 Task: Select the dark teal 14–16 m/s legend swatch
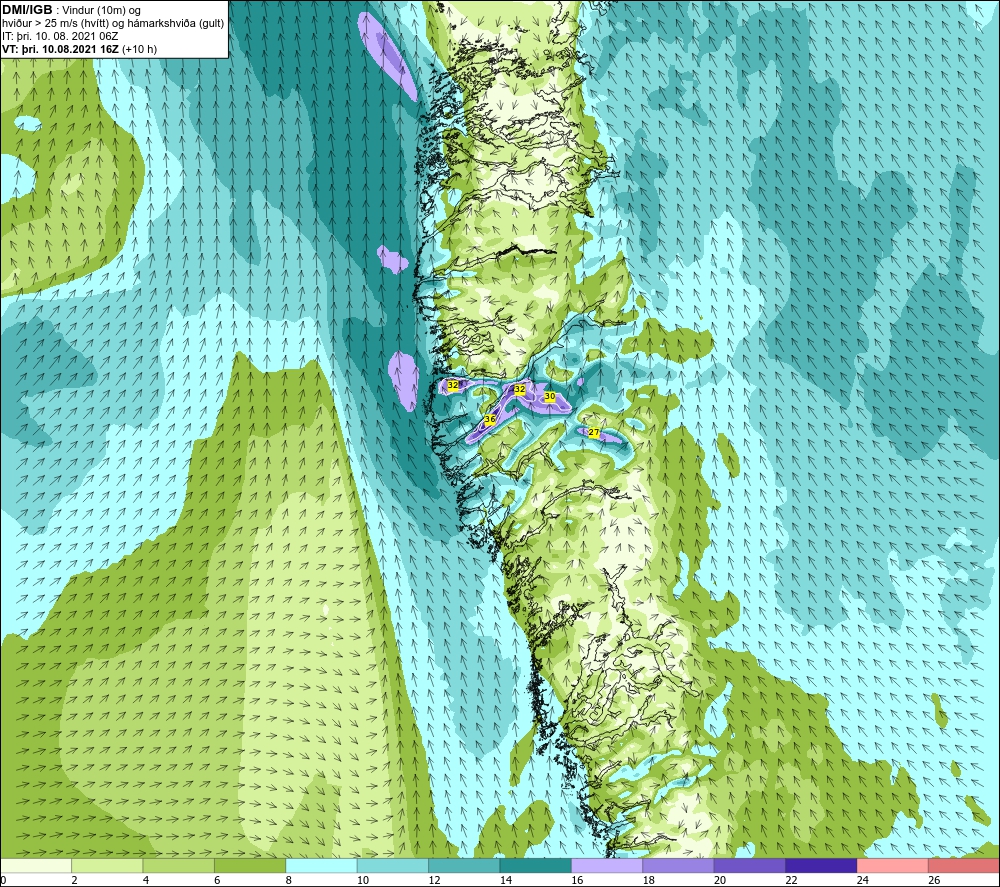point(536,865)
